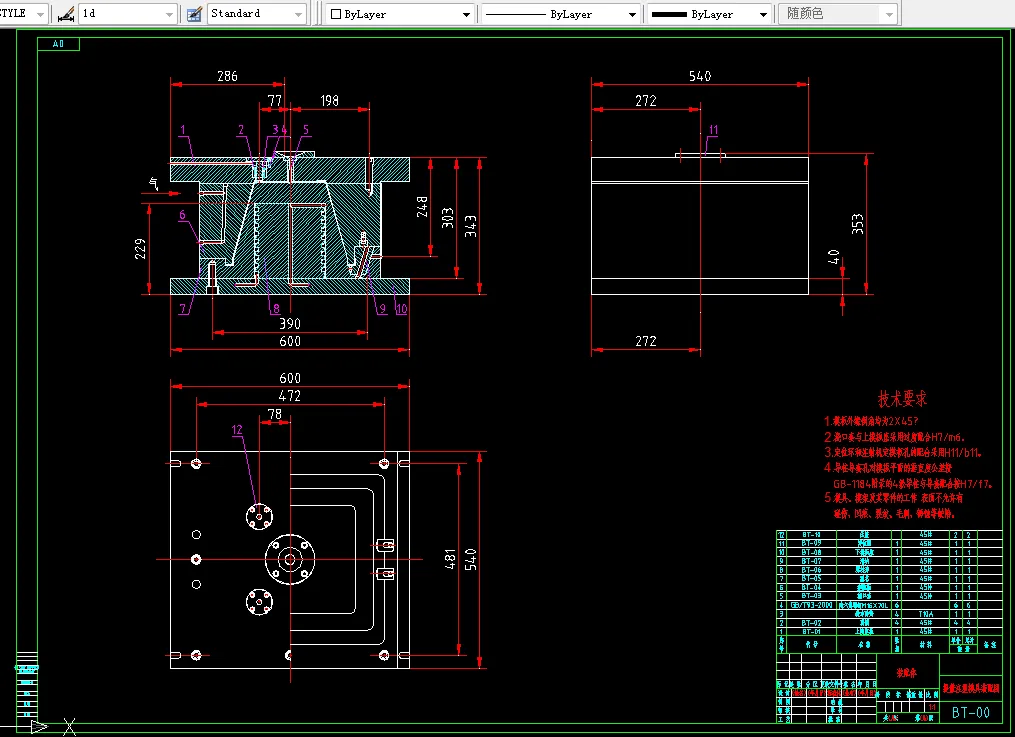Click the dimension style icon beside 1d
This screenshot has width=1015, height=737.
(x=65, y=14)
